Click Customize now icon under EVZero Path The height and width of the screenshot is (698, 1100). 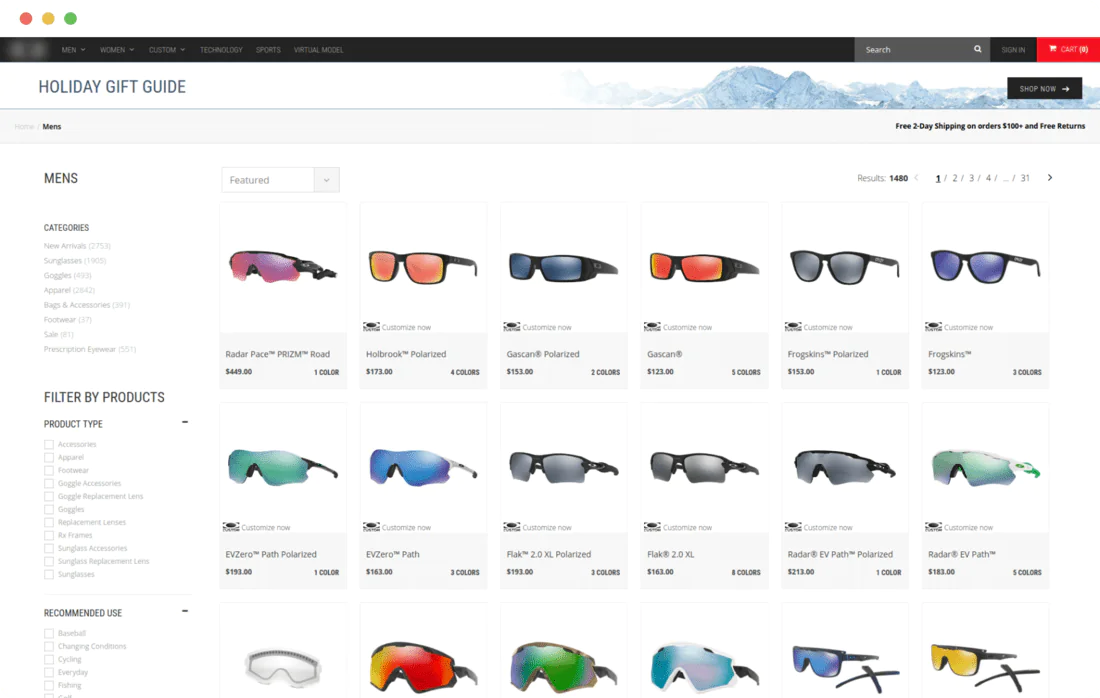click(371, 527)
